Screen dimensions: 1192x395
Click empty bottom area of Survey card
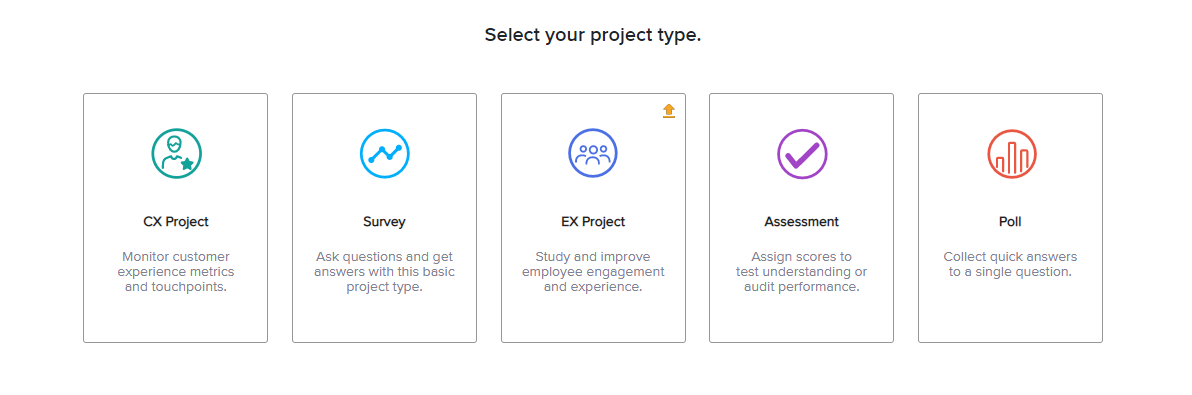(x=385, y=319)
